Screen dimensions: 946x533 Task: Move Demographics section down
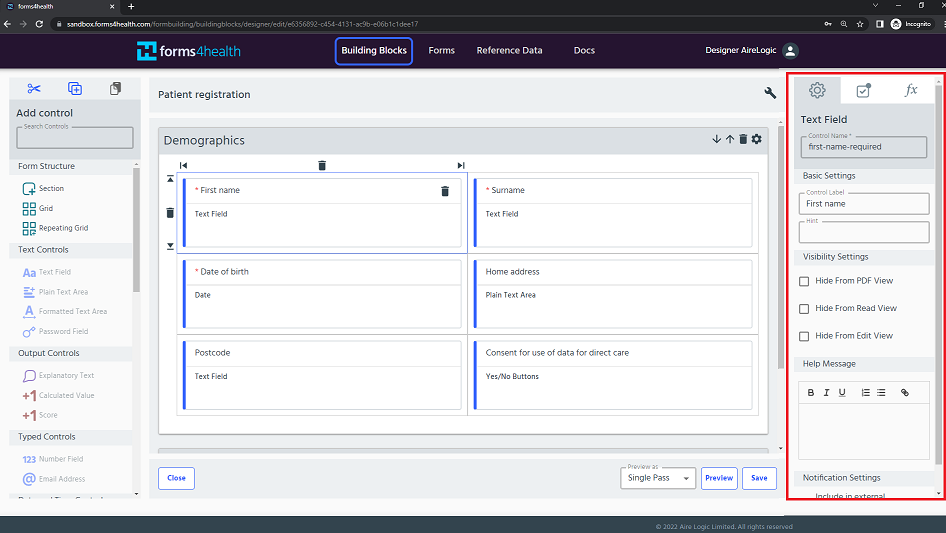(716, 139)
